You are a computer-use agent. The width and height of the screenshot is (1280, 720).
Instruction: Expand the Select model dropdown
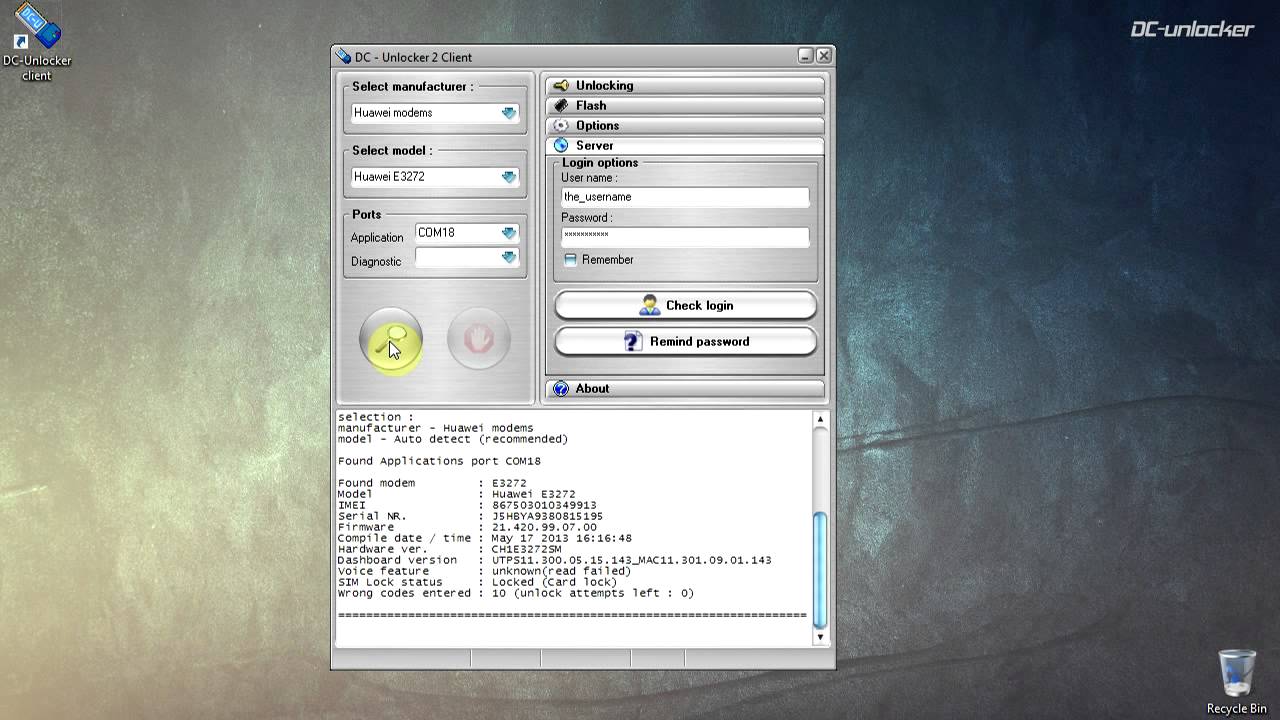(509, 177)
